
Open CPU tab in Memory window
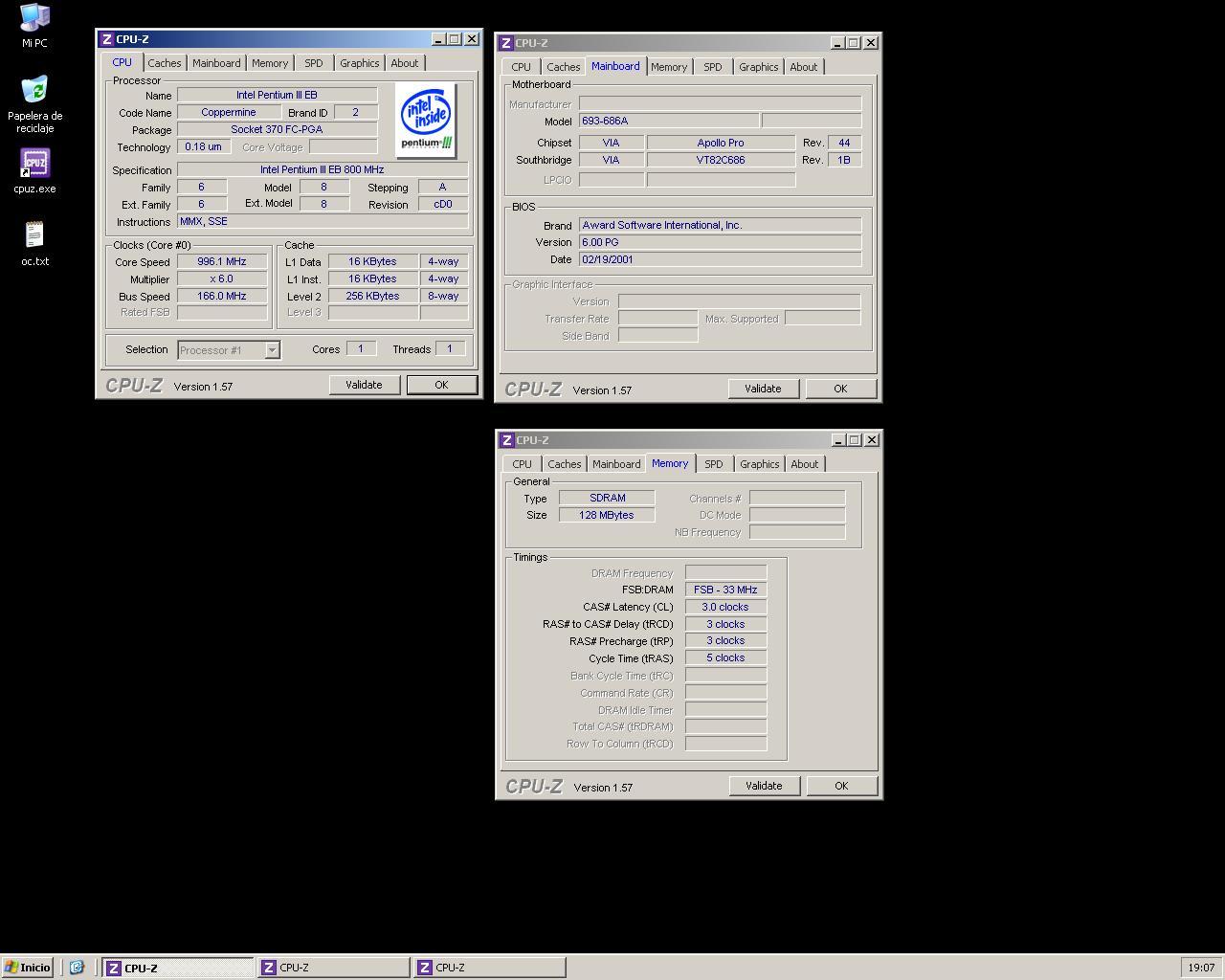pos(522,464)
